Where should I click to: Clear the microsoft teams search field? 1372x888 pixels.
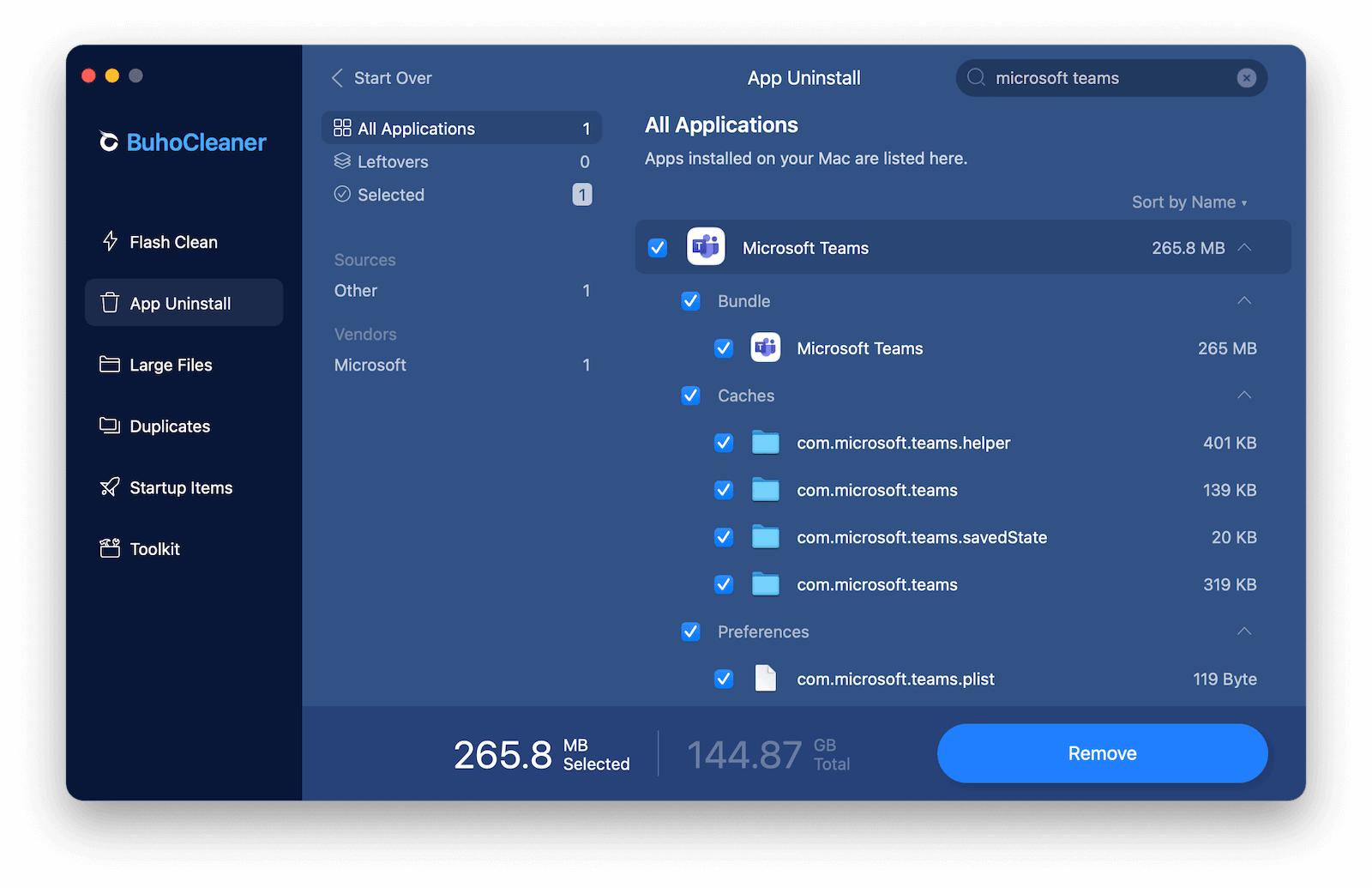(1246, 78)
